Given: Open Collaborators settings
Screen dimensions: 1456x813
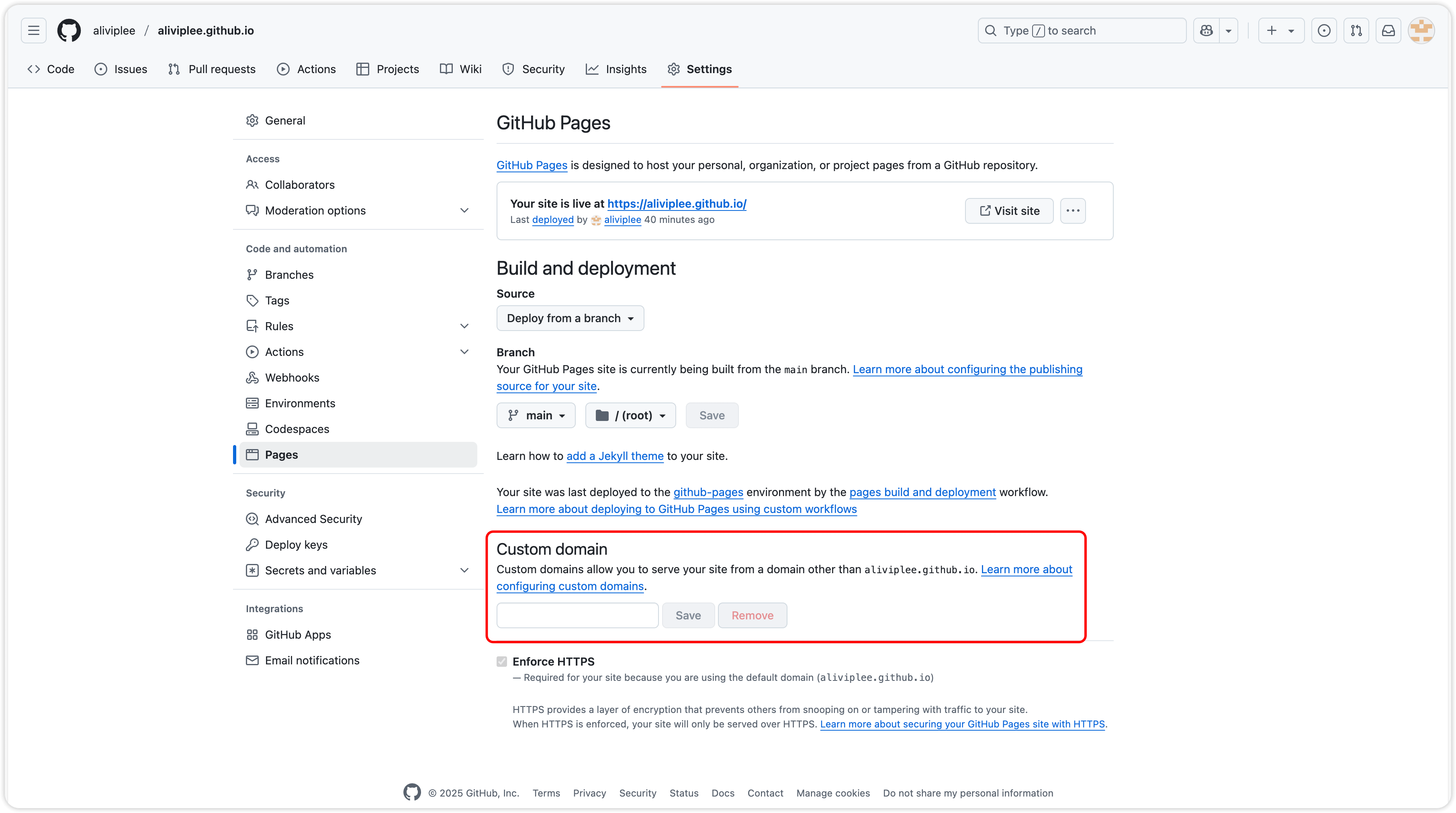Looking at the screenshot, I should (358, 185).
